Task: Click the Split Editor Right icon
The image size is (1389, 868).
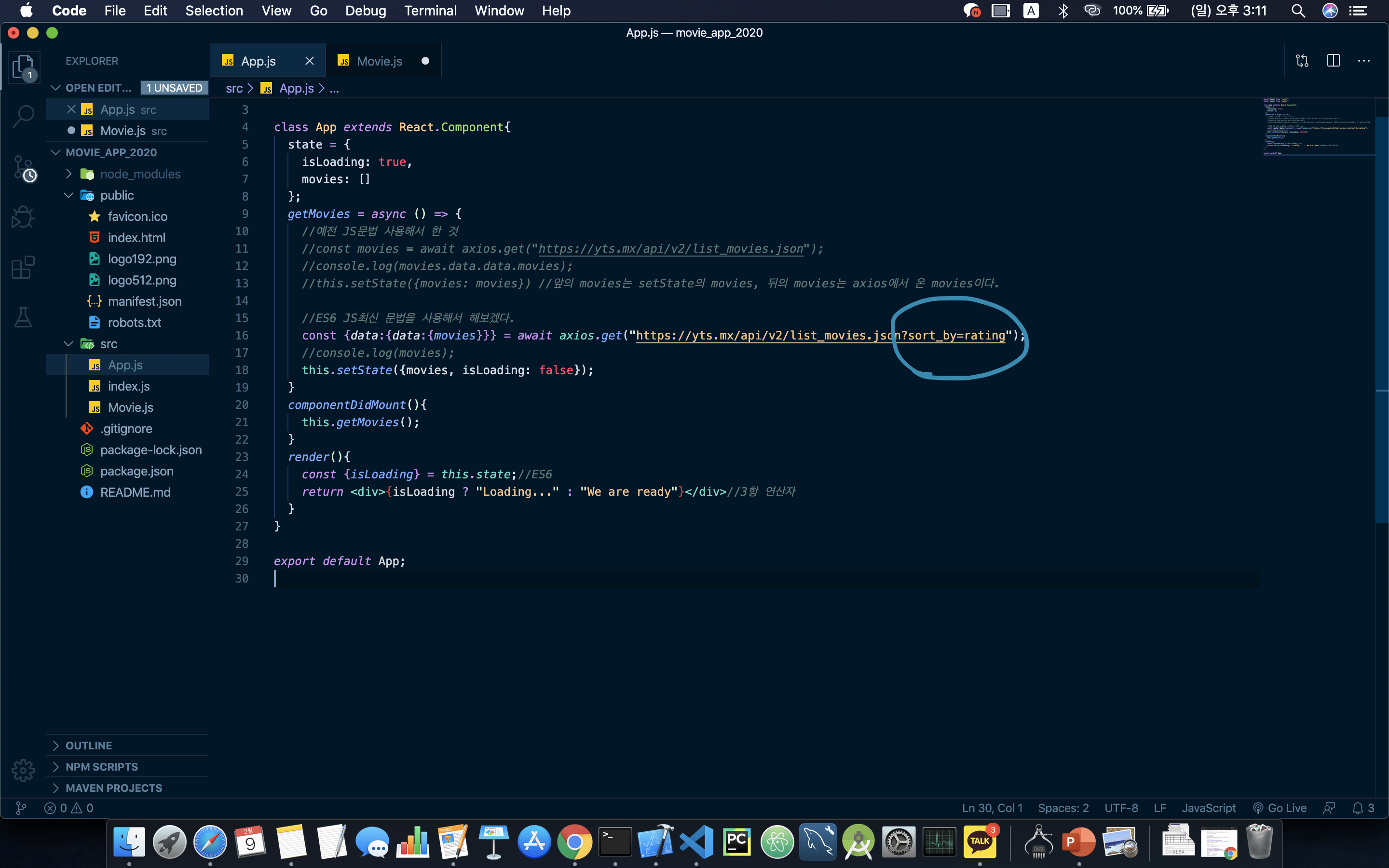Action: 1333,61
